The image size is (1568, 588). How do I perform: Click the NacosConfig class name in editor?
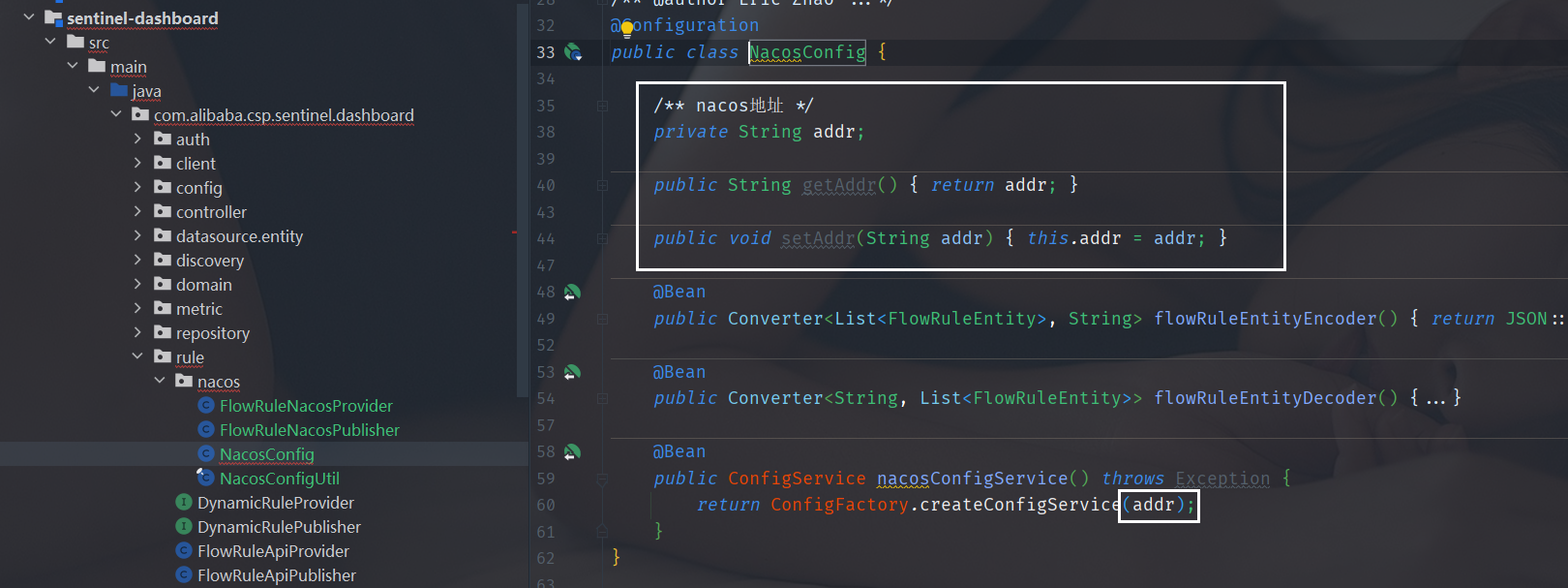pos(808,52)
